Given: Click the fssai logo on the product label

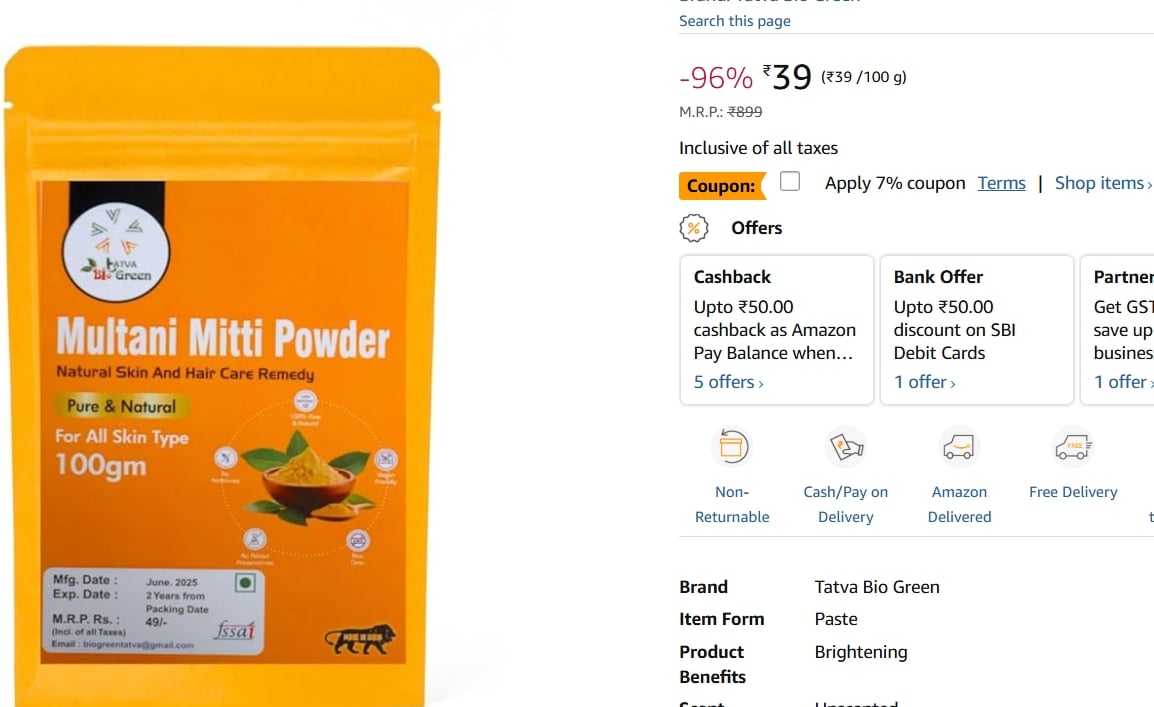Looking at the screenshot, I should [236, 630].
